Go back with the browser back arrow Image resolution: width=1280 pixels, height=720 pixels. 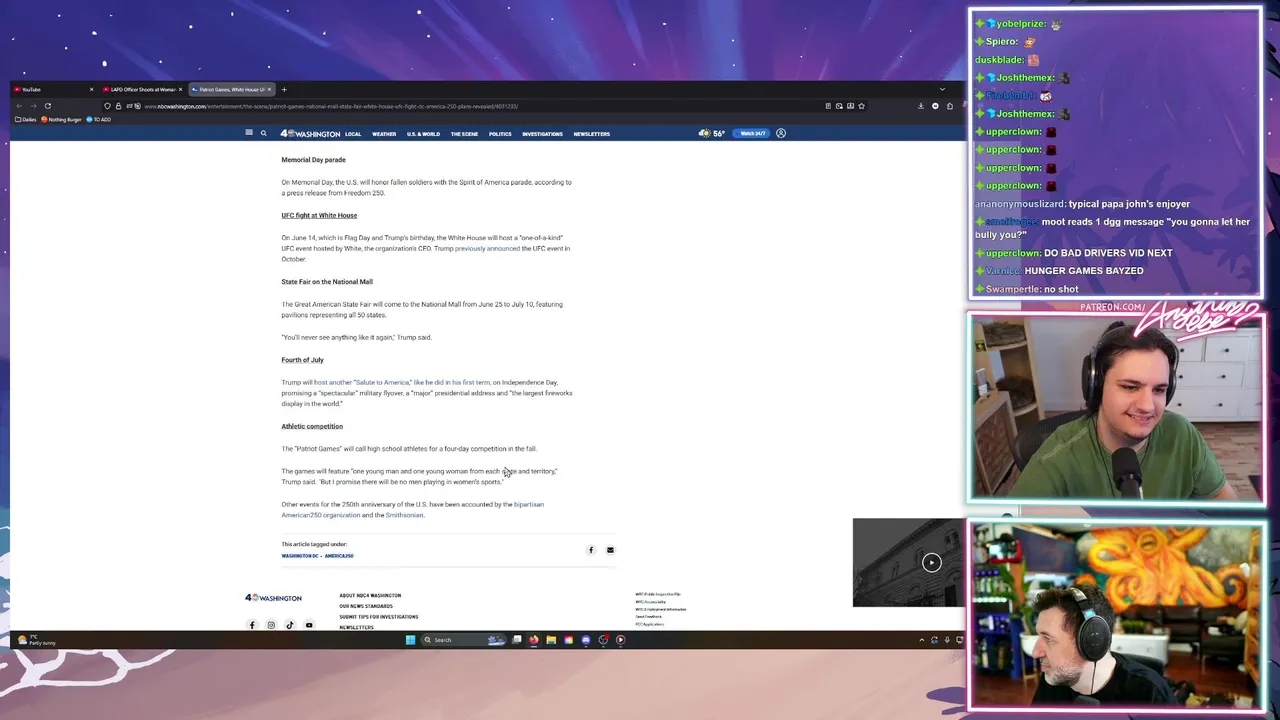pyautogui.click(x=19, y=106)
